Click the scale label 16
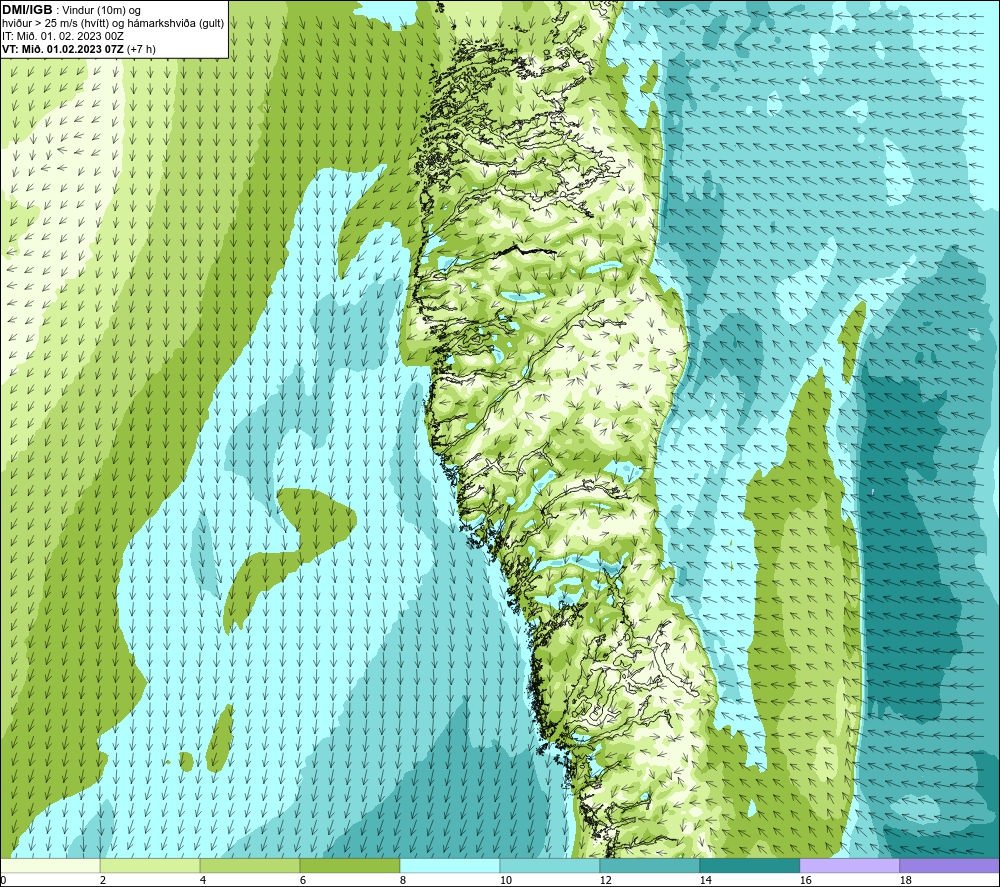Viewport: 1000px width, 887px height. [806, 881]
